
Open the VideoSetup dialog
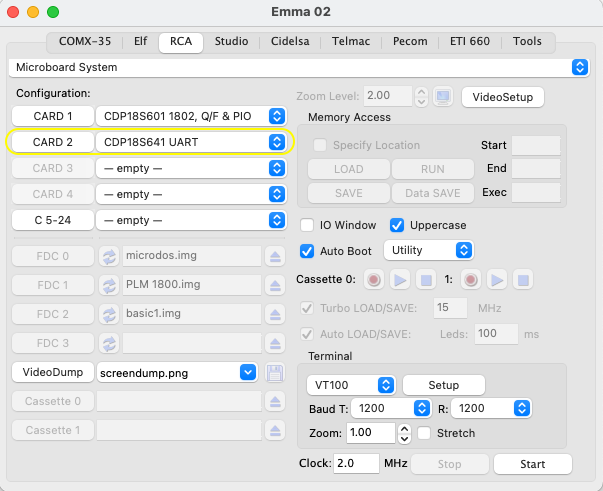pyautogui.click(x=503, y=97)
